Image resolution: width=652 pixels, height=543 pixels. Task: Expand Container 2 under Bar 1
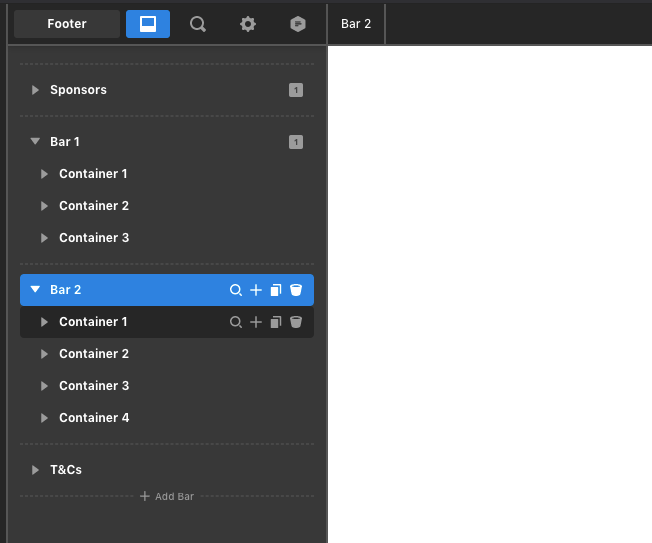(x=44, y=206)
